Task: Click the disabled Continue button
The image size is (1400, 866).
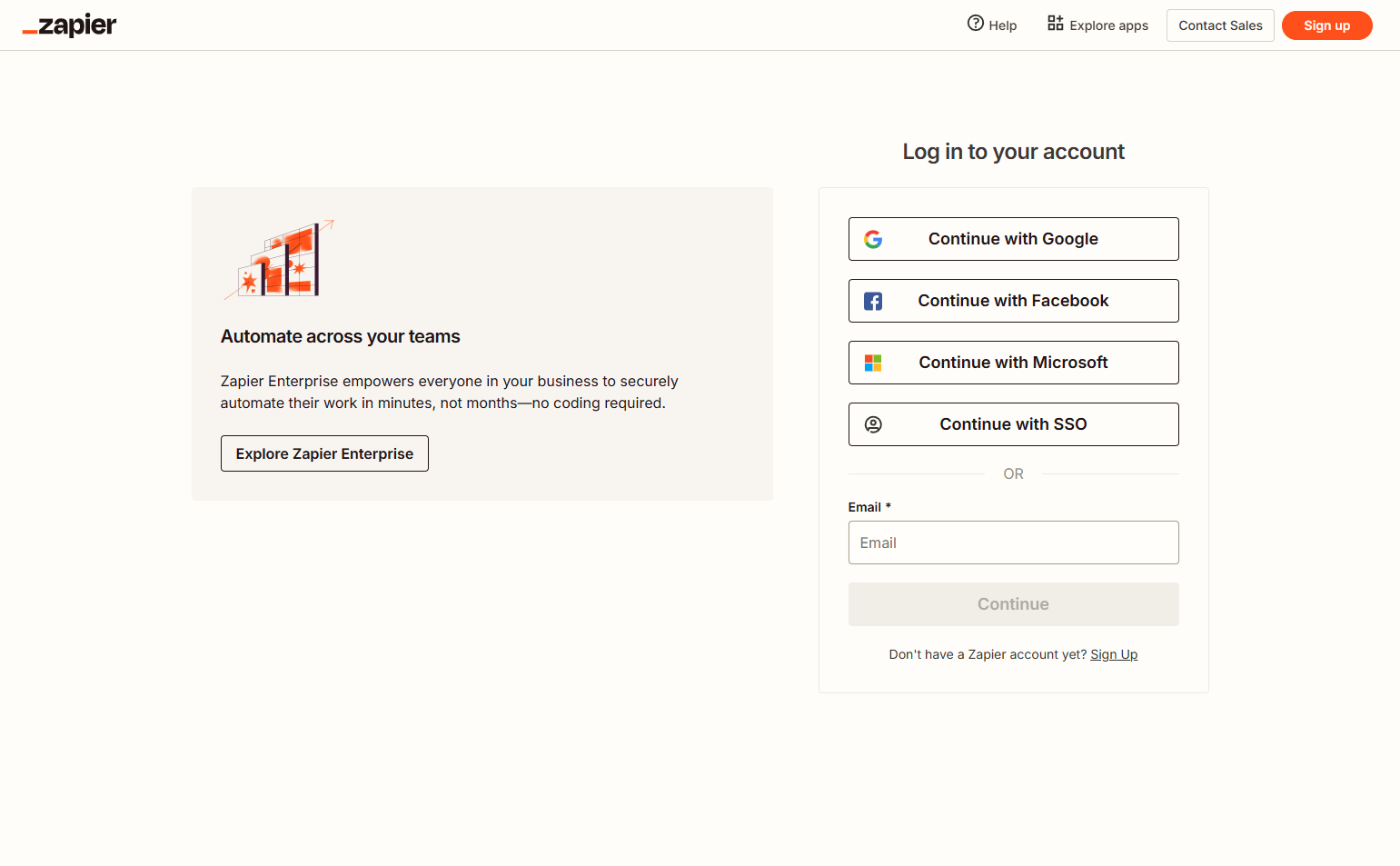Action: point(1013,603)
